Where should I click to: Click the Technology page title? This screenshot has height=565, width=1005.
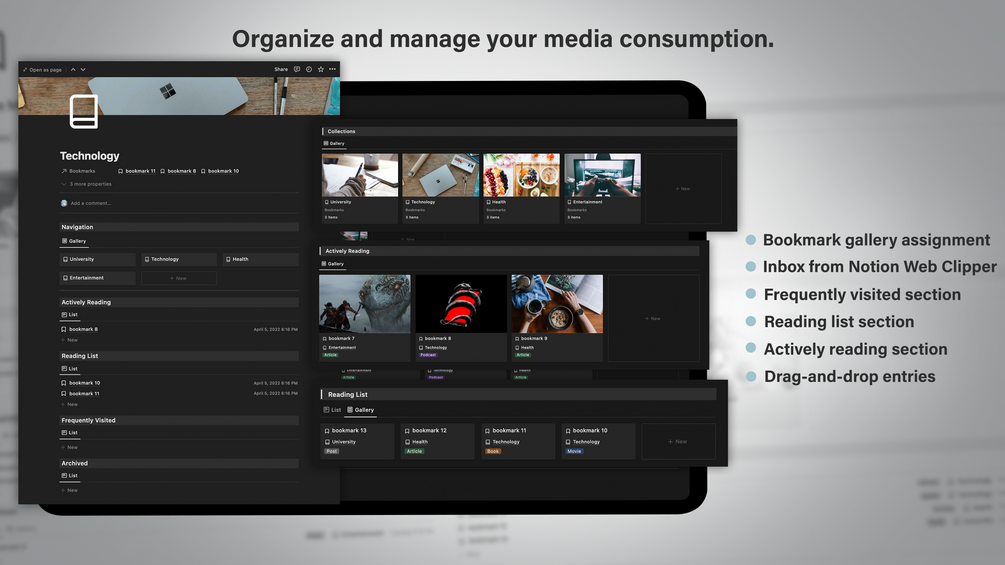90,156
